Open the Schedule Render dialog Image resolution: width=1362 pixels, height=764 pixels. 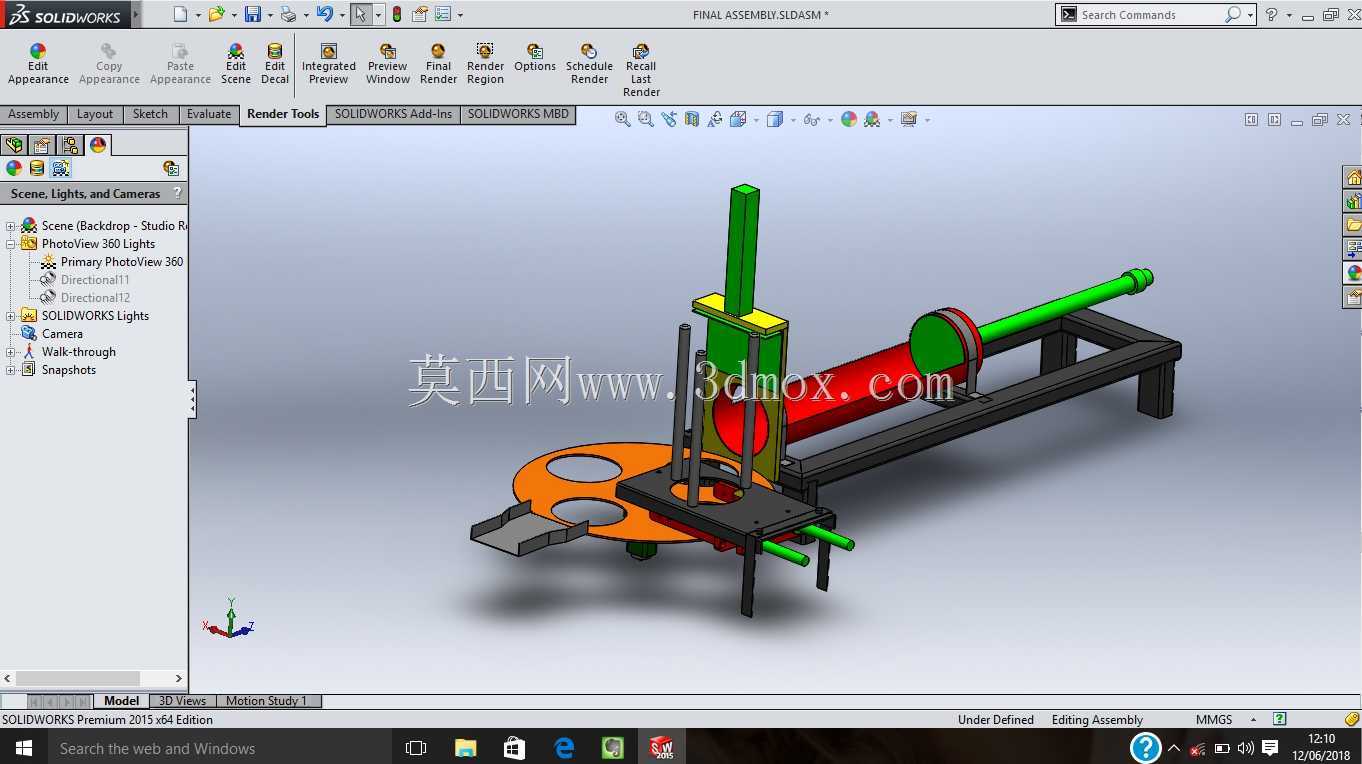point(589,64)
